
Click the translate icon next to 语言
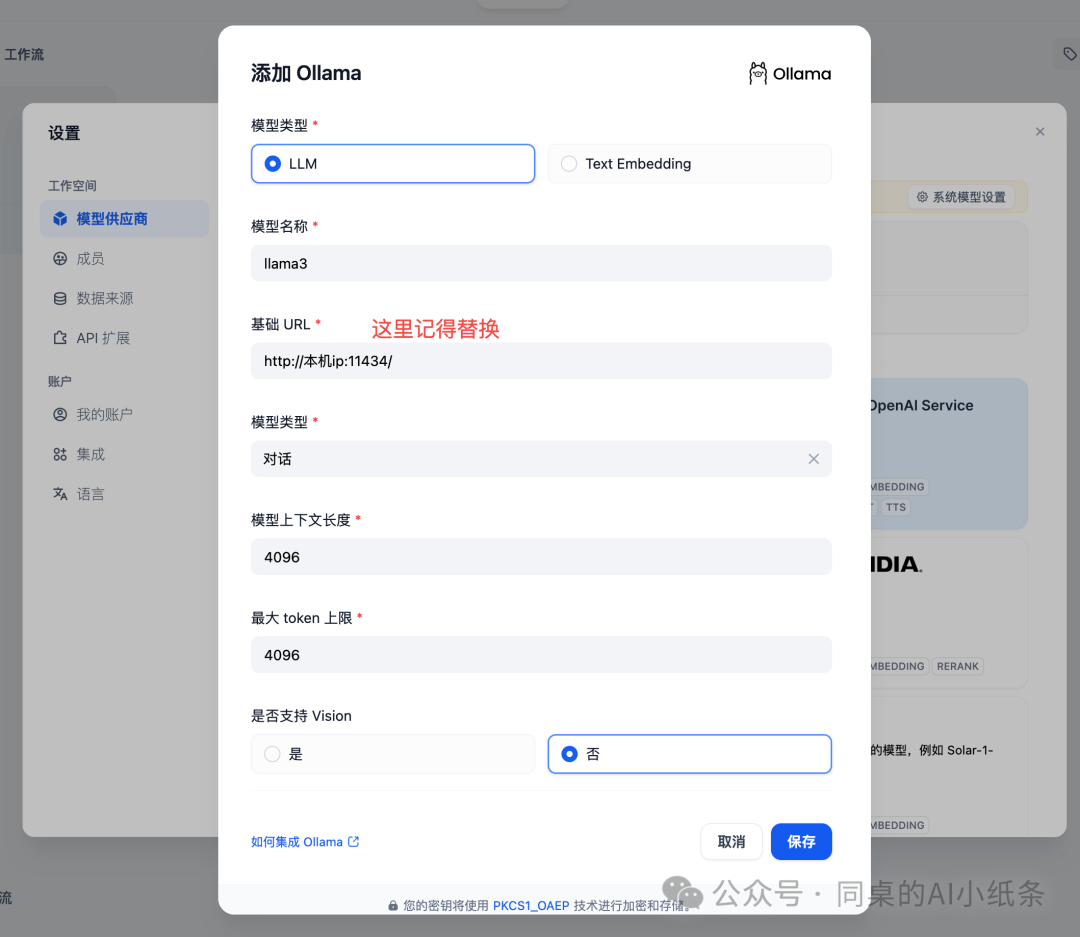pos(61,494)
